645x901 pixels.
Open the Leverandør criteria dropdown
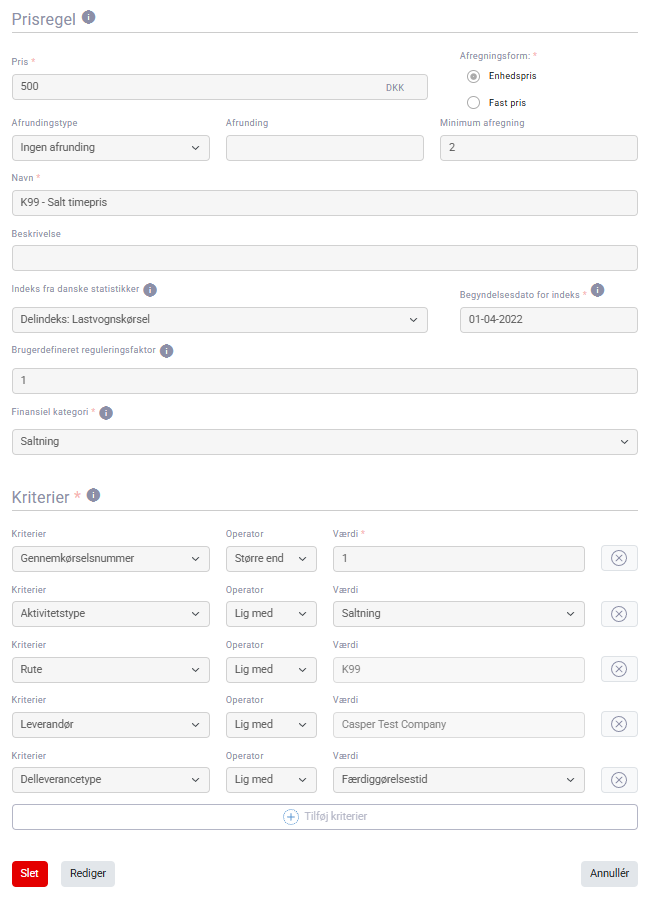click(111, 725)
